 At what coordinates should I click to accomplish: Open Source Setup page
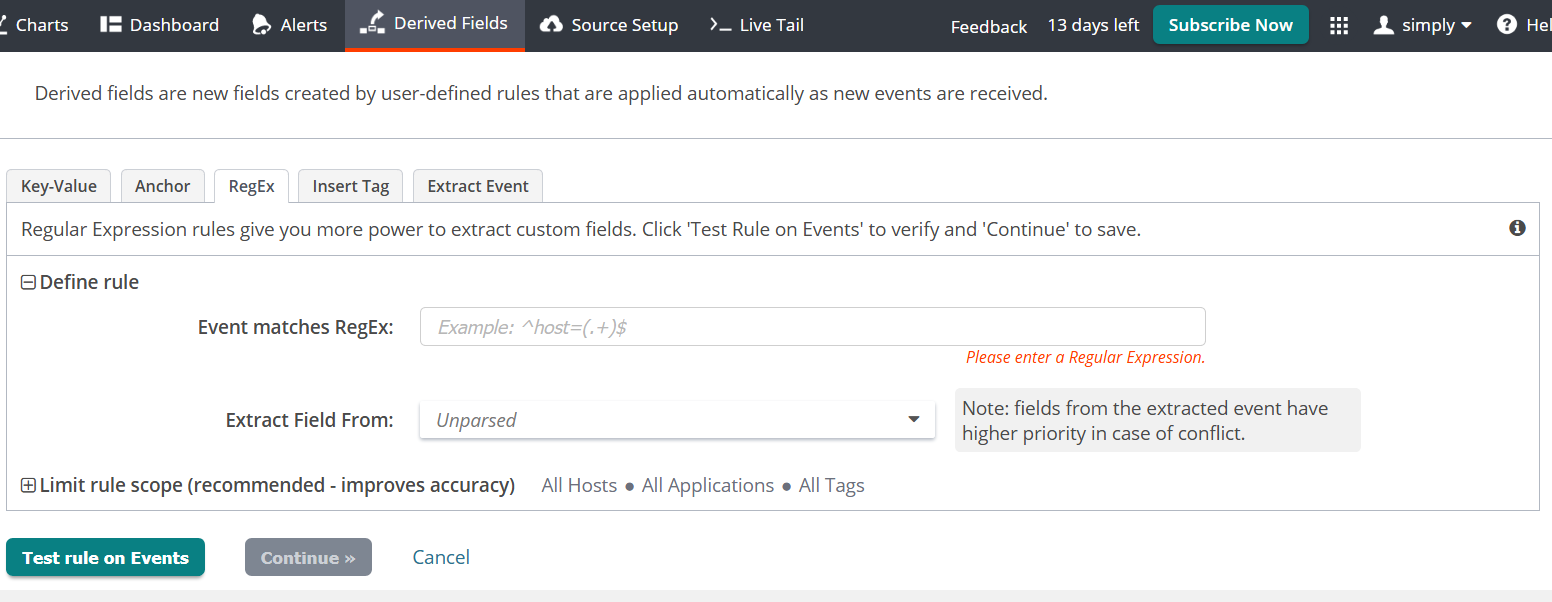[609, 25]
